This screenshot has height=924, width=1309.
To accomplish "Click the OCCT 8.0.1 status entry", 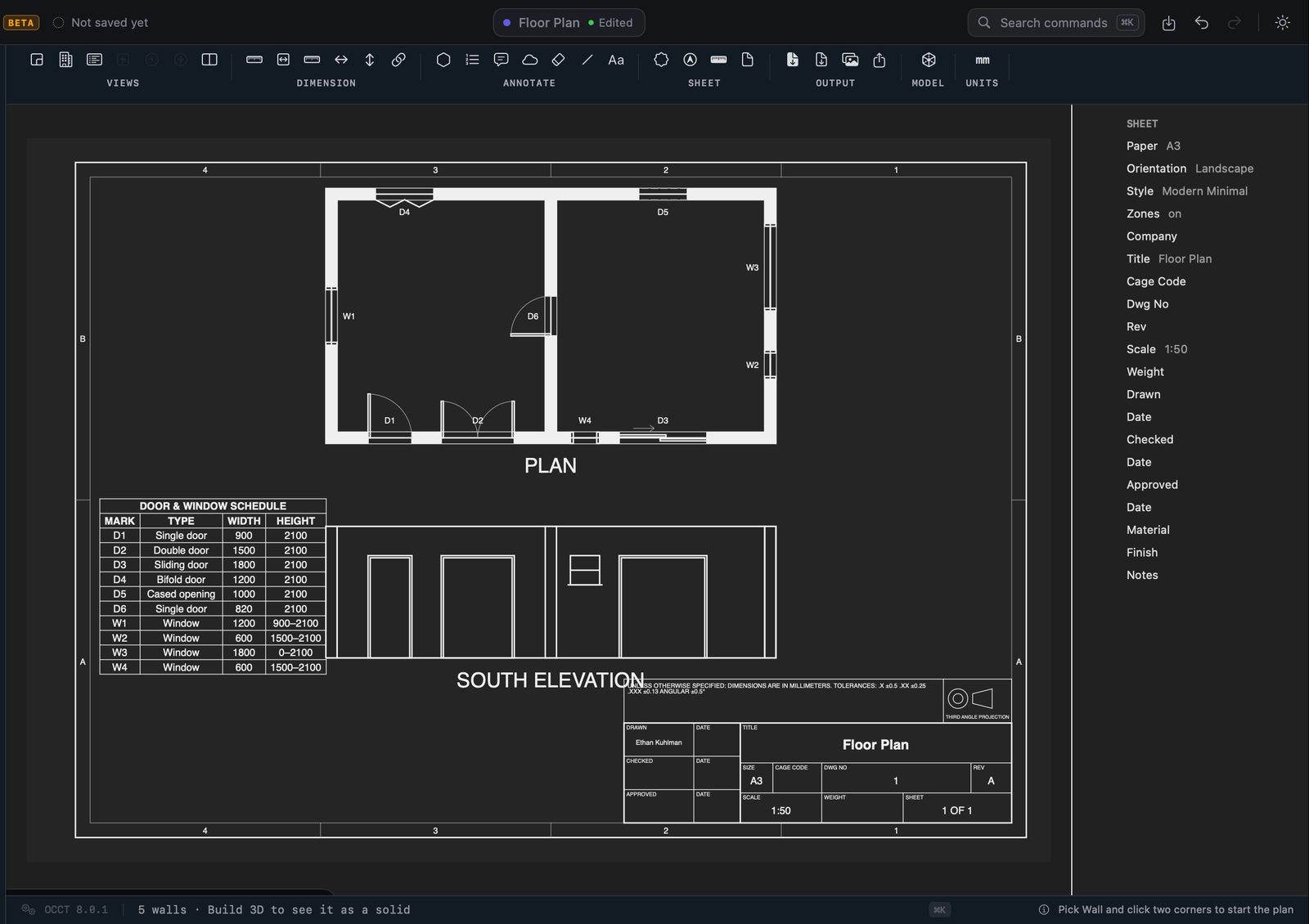I will click(65, 909).
